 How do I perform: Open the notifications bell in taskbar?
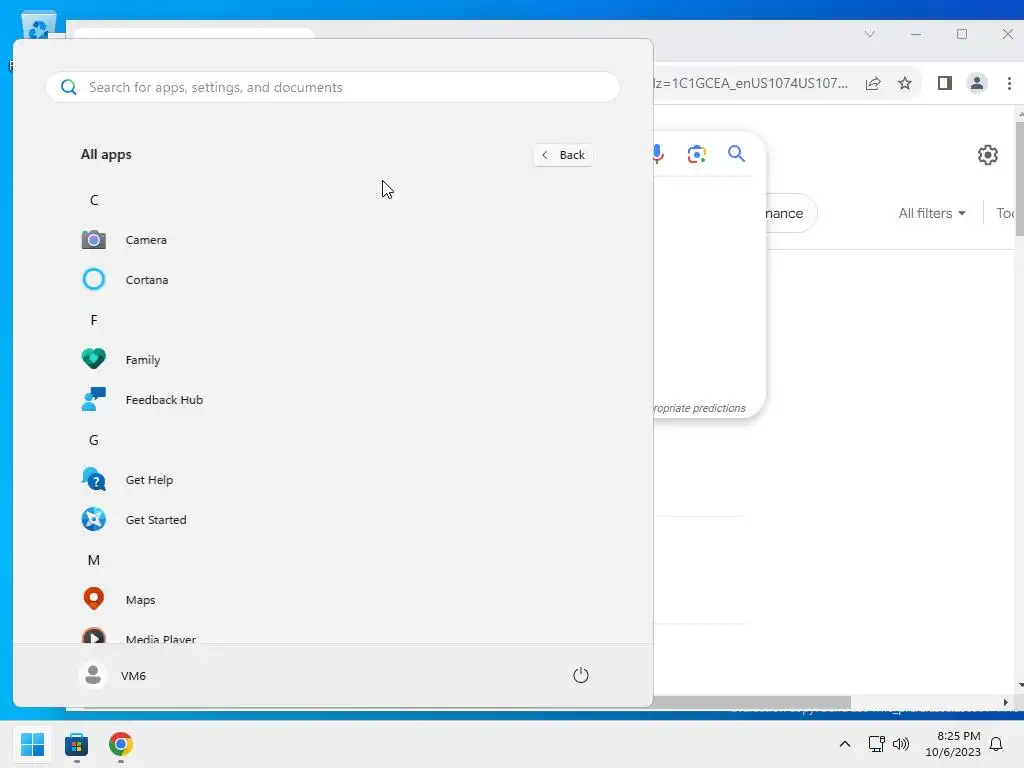pyautogui.click(x=996, y=744)
